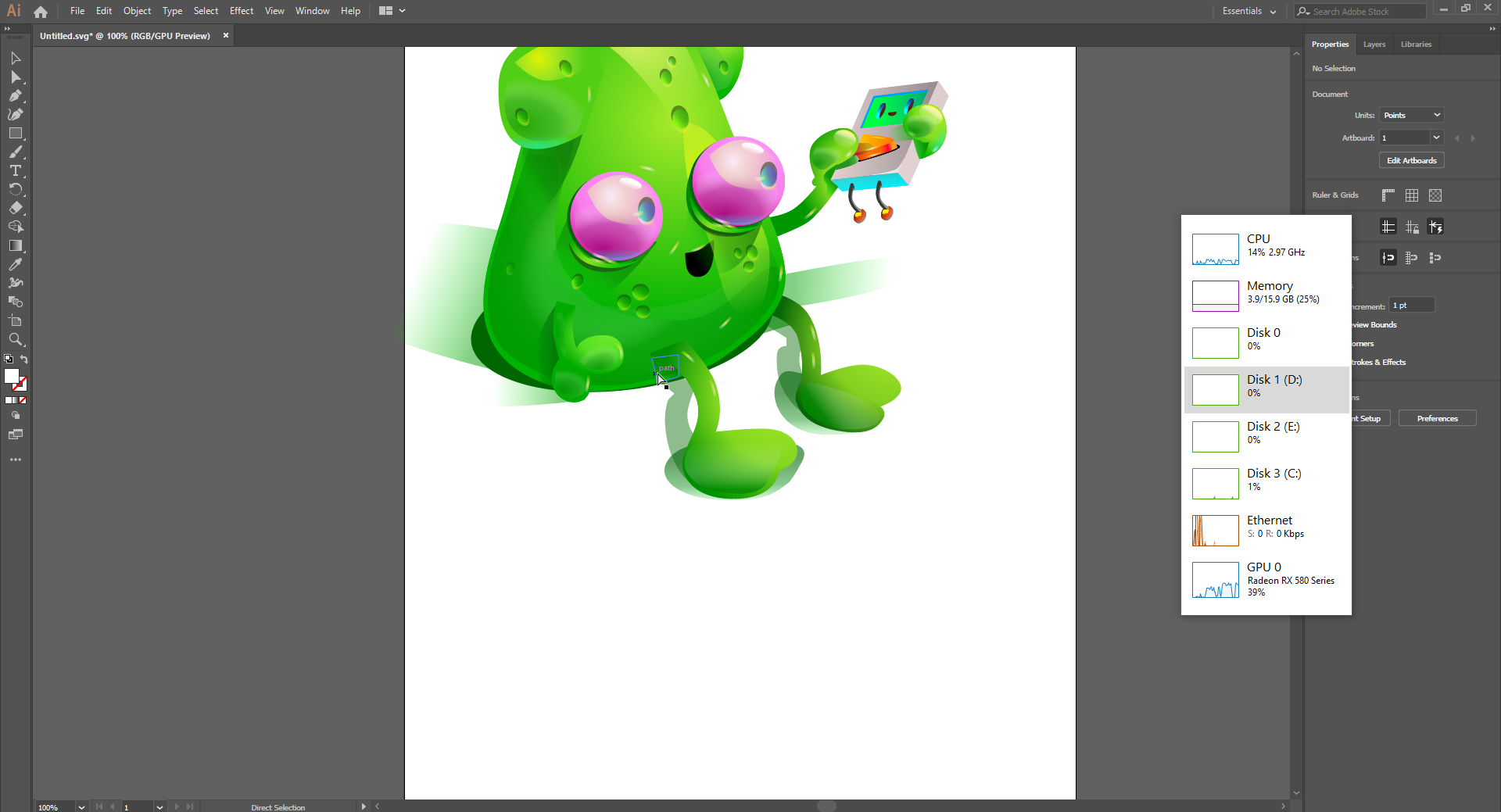Change Screen Mode icon in toolbar

[15, 435]
